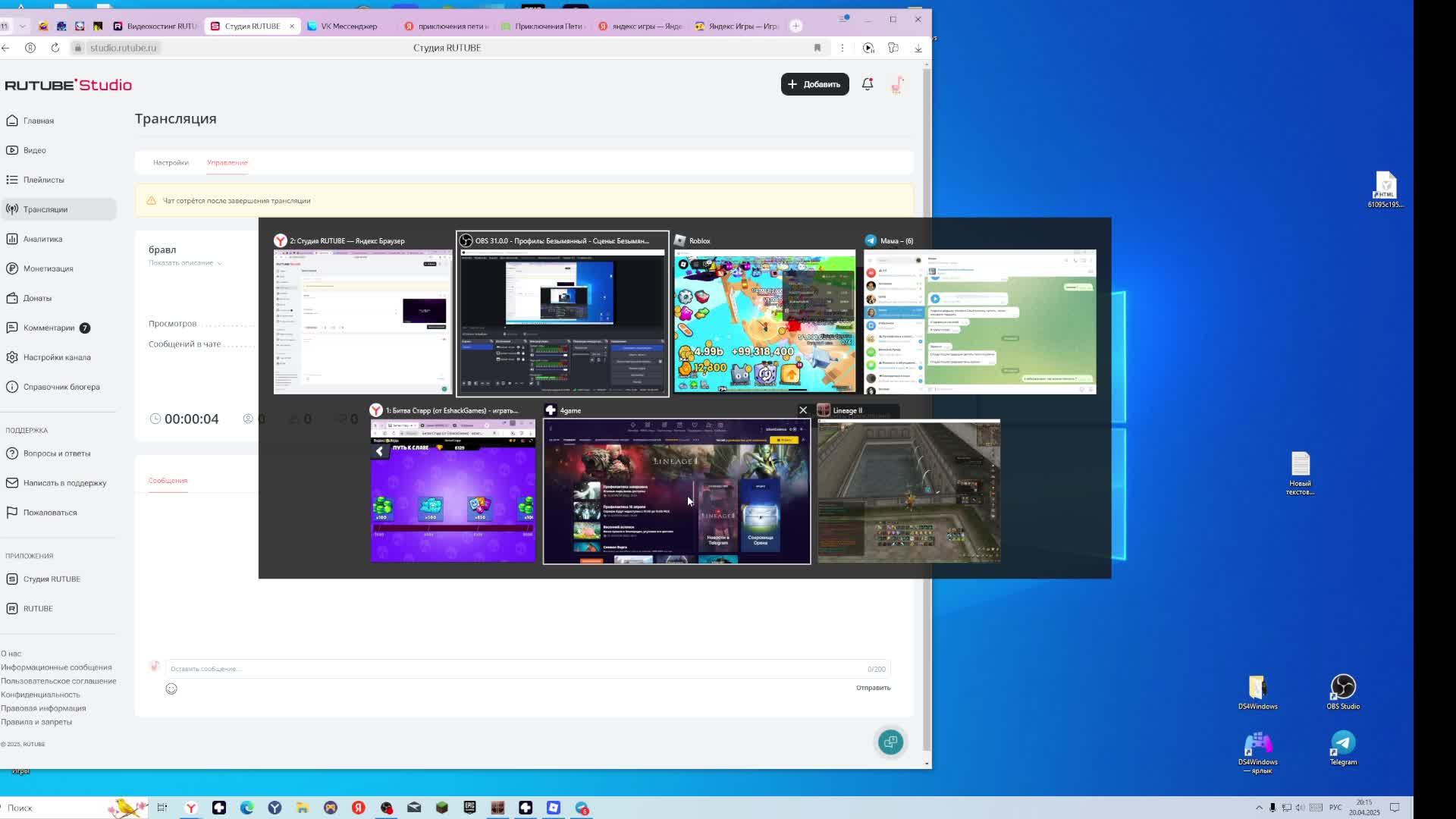The height and width of the screenshot is (819, 1456).
Task: Click the Отправить send button
Action: [873, 688]
